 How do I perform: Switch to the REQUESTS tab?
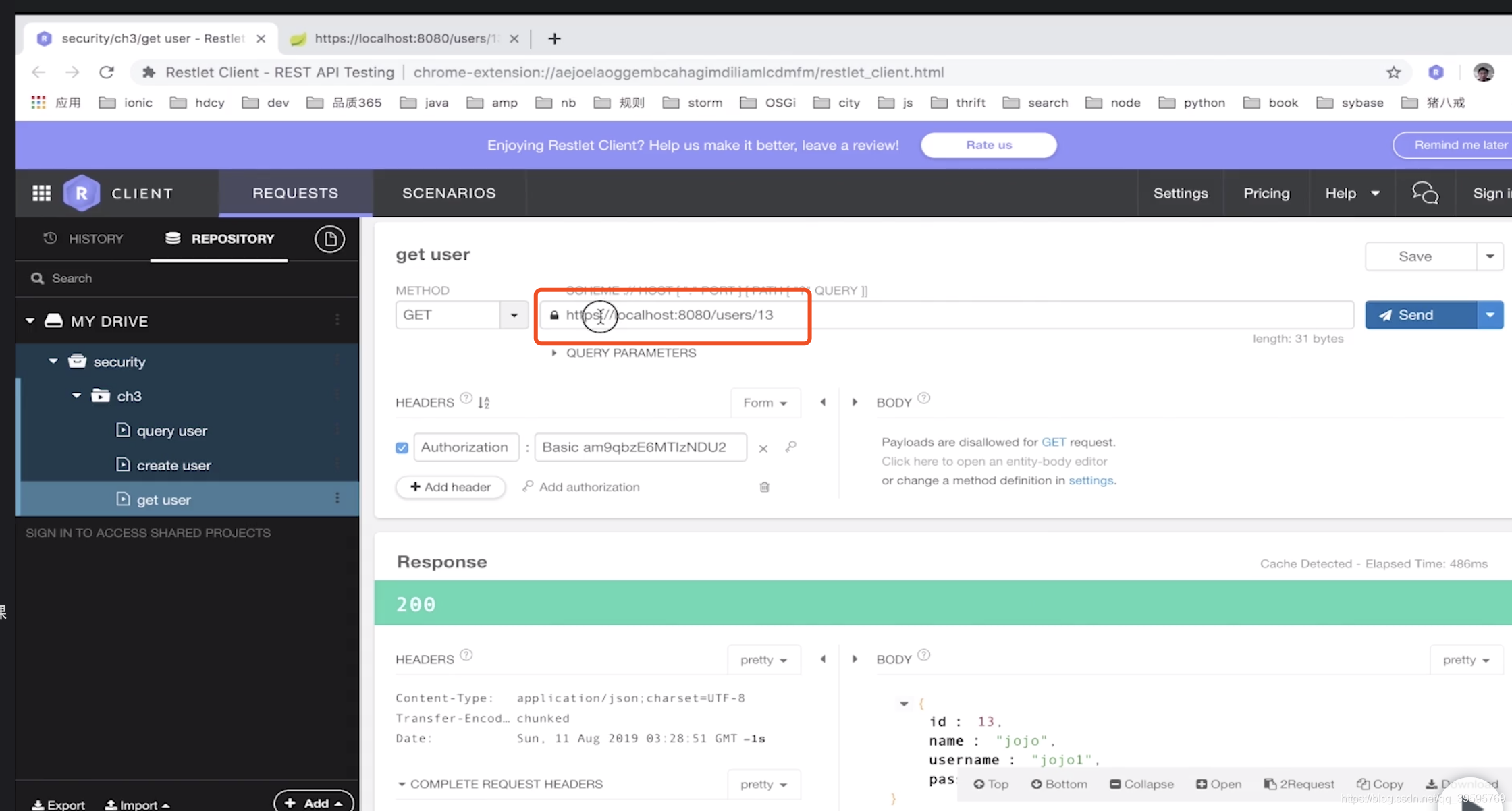pyautogui.click(x=295, y=193)
